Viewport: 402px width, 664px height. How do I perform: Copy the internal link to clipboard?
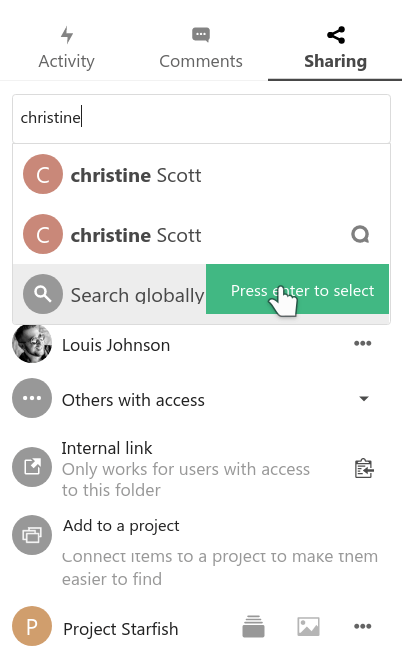[363, 469]
